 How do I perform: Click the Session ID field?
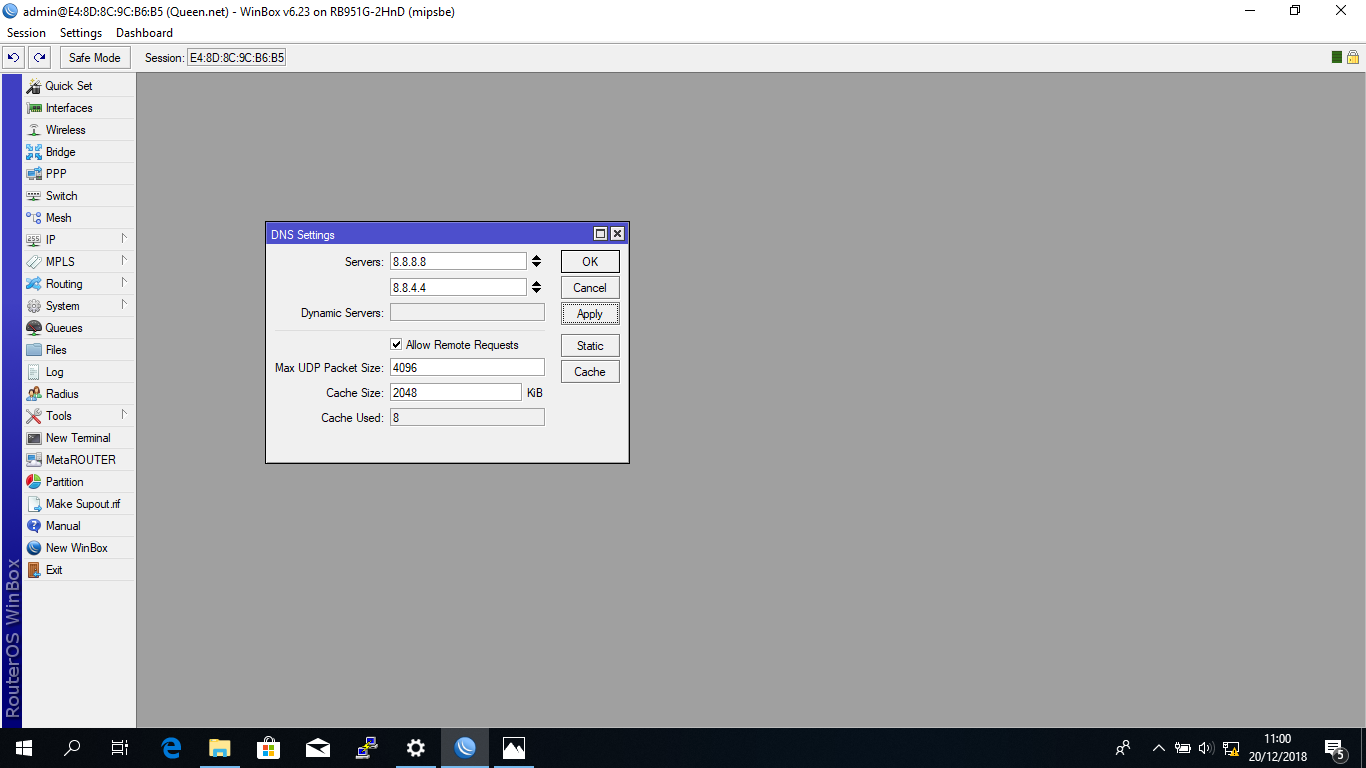coord(237,57)
